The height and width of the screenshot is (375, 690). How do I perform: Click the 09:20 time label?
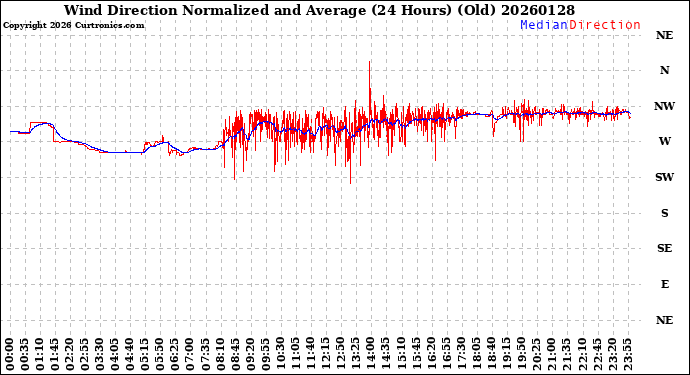tap(251, 354)
